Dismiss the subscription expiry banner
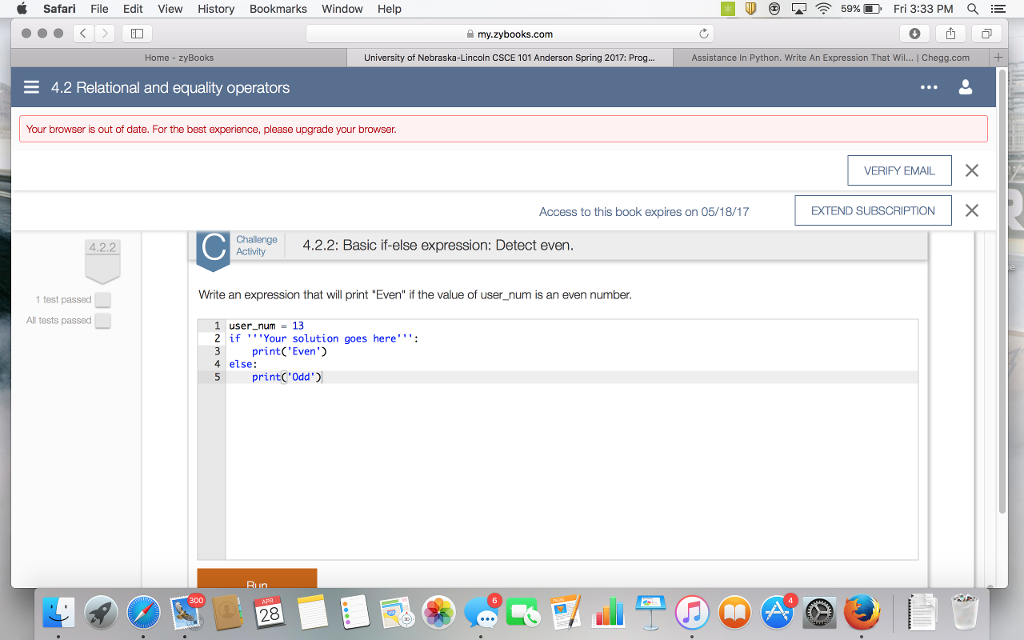1024x640 pixels. 972,210
